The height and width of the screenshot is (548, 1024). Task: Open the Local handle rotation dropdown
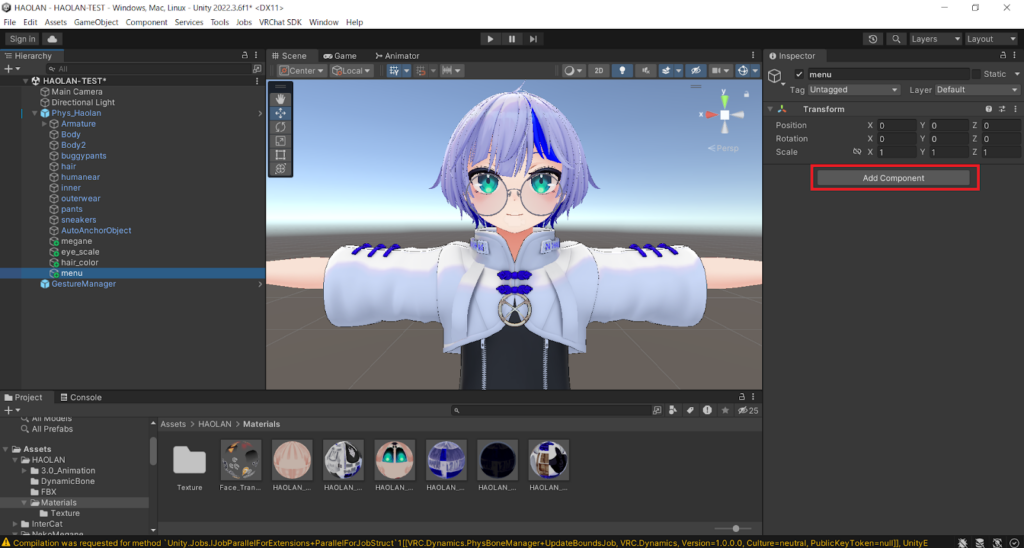(351, 71)
